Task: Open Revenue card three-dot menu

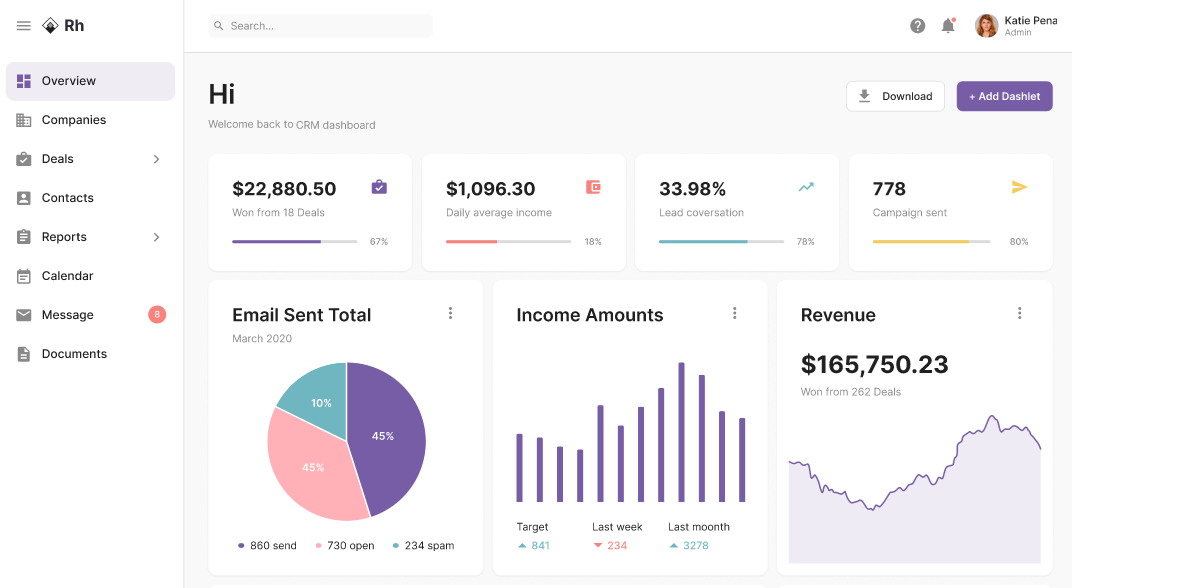Action: coord(1019,313)
